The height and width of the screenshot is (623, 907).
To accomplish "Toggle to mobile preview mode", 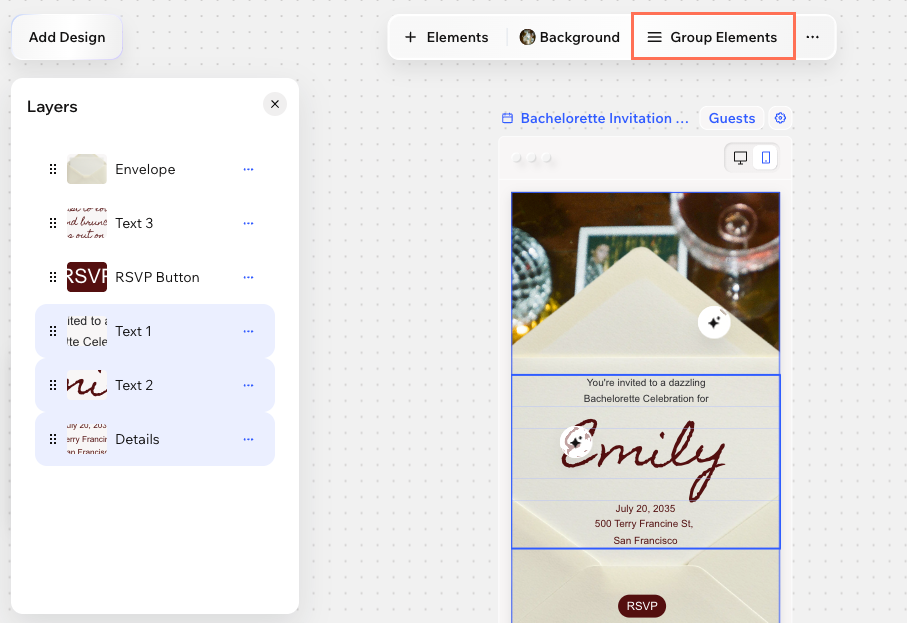I will [764, 157].
